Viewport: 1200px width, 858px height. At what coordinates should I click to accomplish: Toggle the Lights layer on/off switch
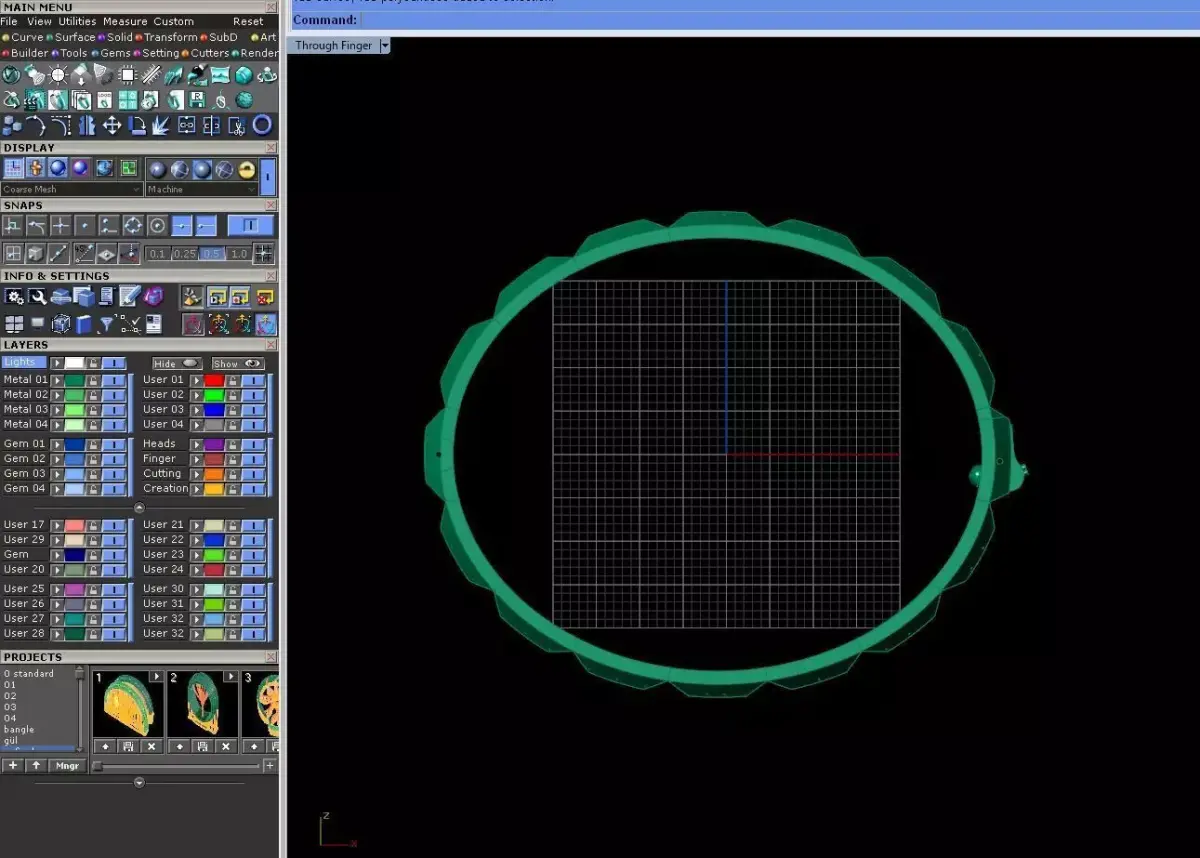115,362
